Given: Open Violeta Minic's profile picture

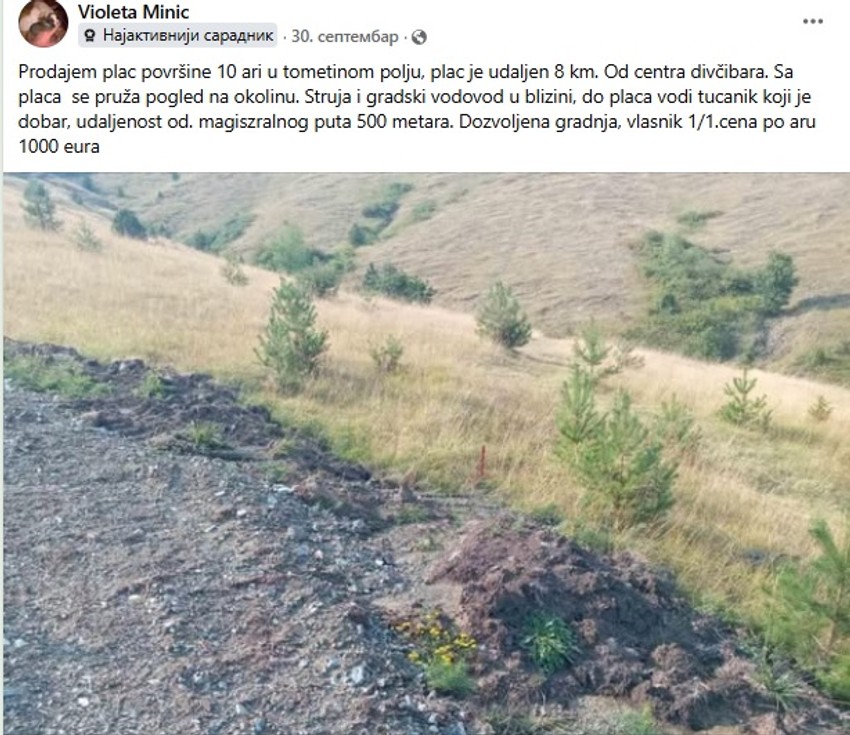Looking at the screenshot, I should click(43, 23).
